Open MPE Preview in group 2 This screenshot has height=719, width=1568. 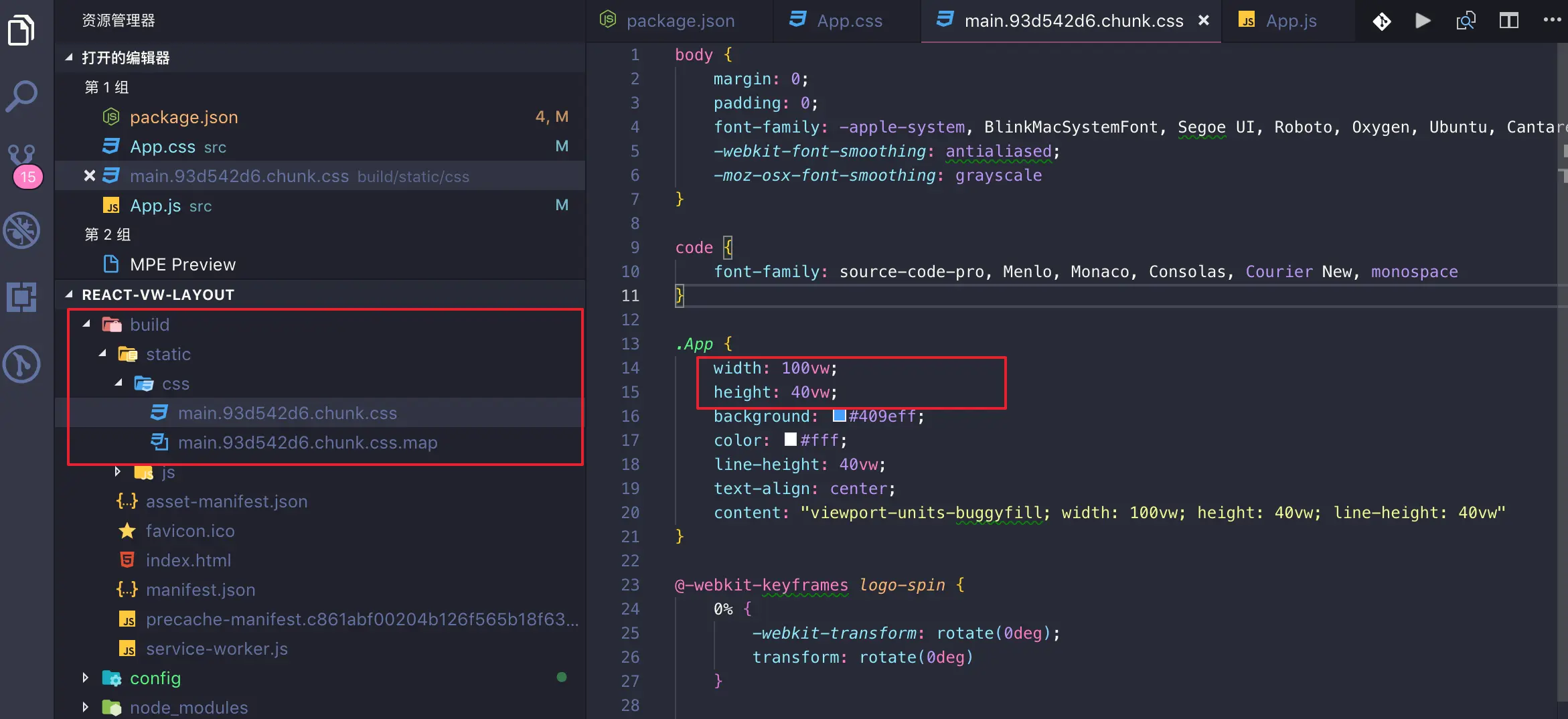click(x=320, y=264)
